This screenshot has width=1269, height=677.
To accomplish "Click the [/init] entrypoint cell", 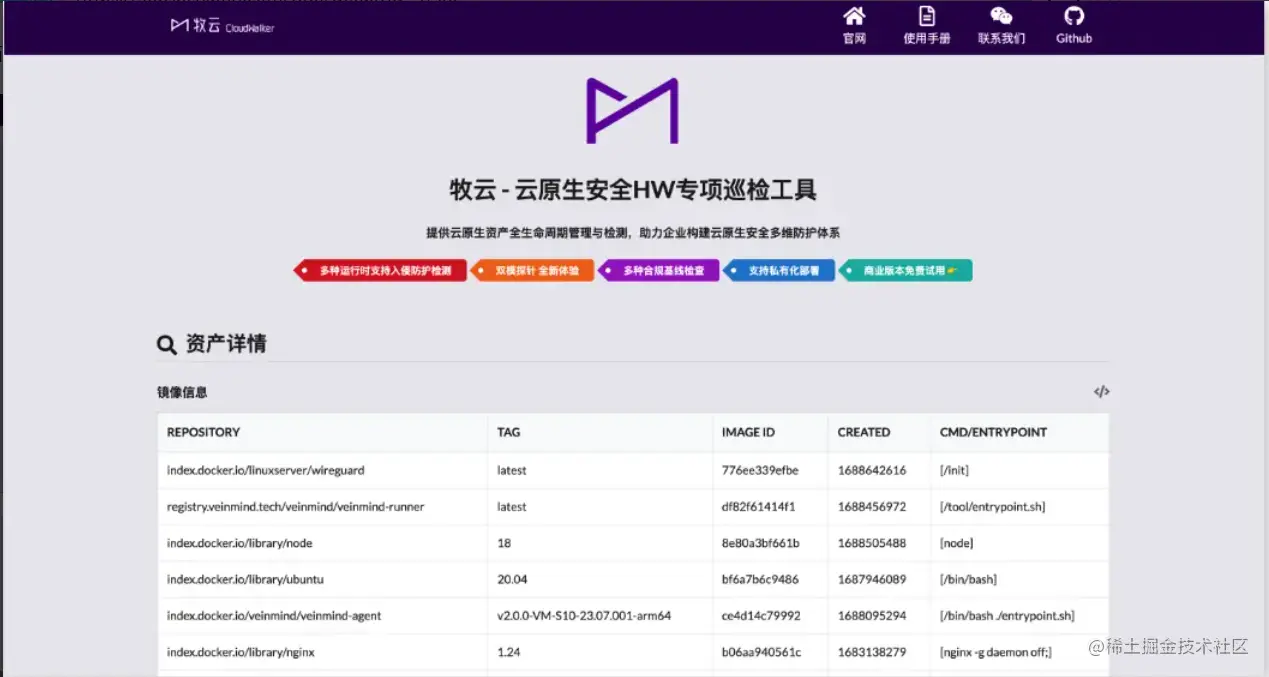I will pyautogui.click(x=1019, y=470).
